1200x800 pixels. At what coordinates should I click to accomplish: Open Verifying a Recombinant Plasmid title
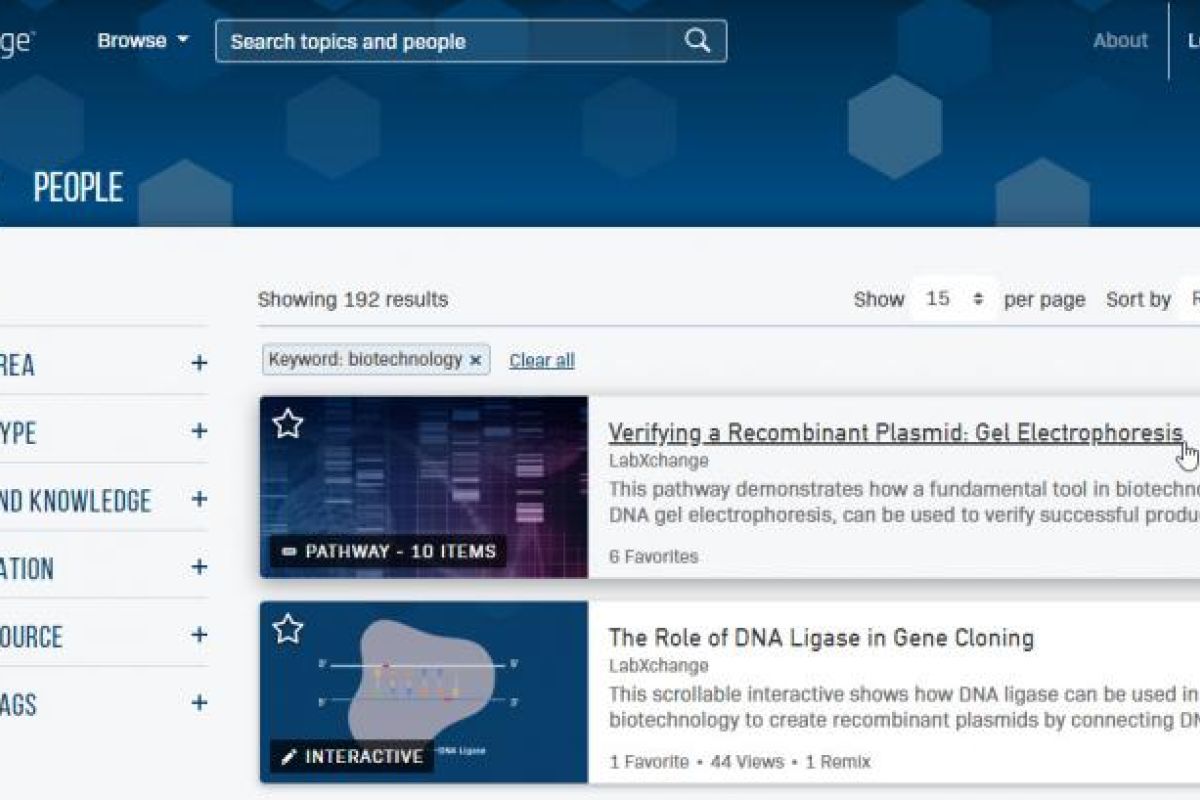[896, 433]
